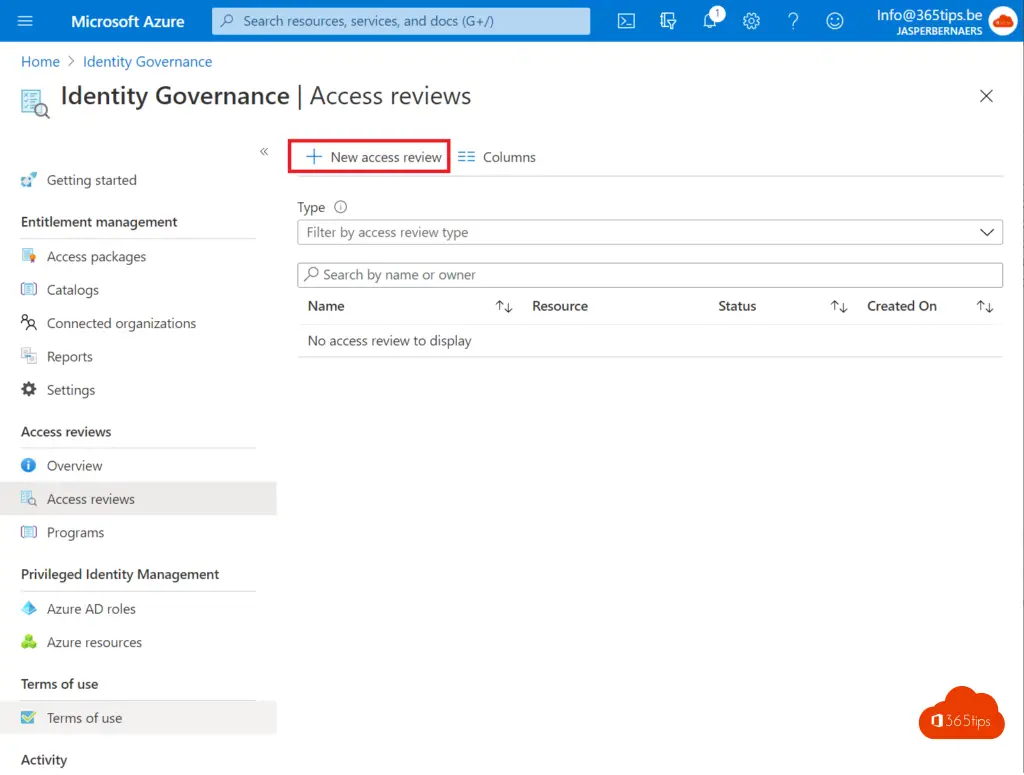Viewport: 1024px width, 775px height.
Task: Click the Search by name or owner field
Action: click(650, 275)
